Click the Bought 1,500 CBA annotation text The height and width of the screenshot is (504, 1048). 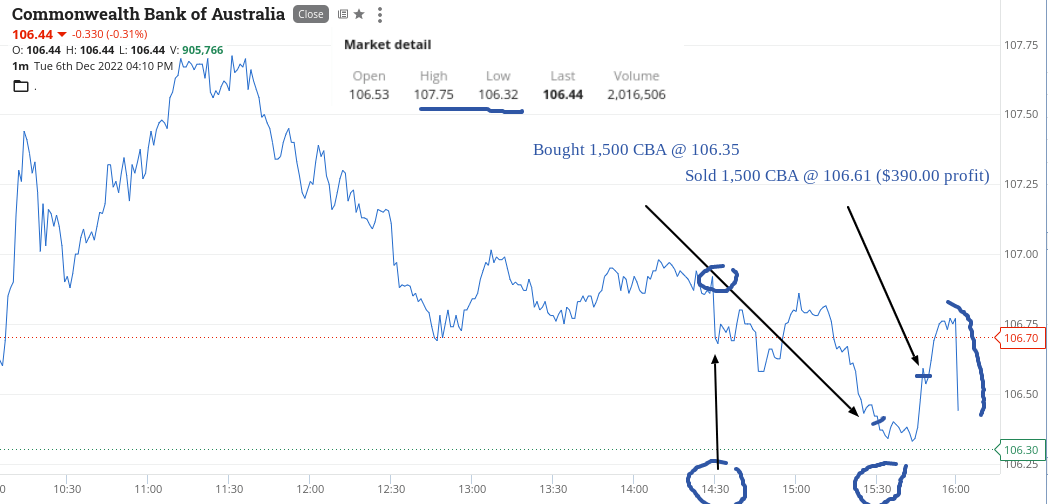(x=636, y=149)
